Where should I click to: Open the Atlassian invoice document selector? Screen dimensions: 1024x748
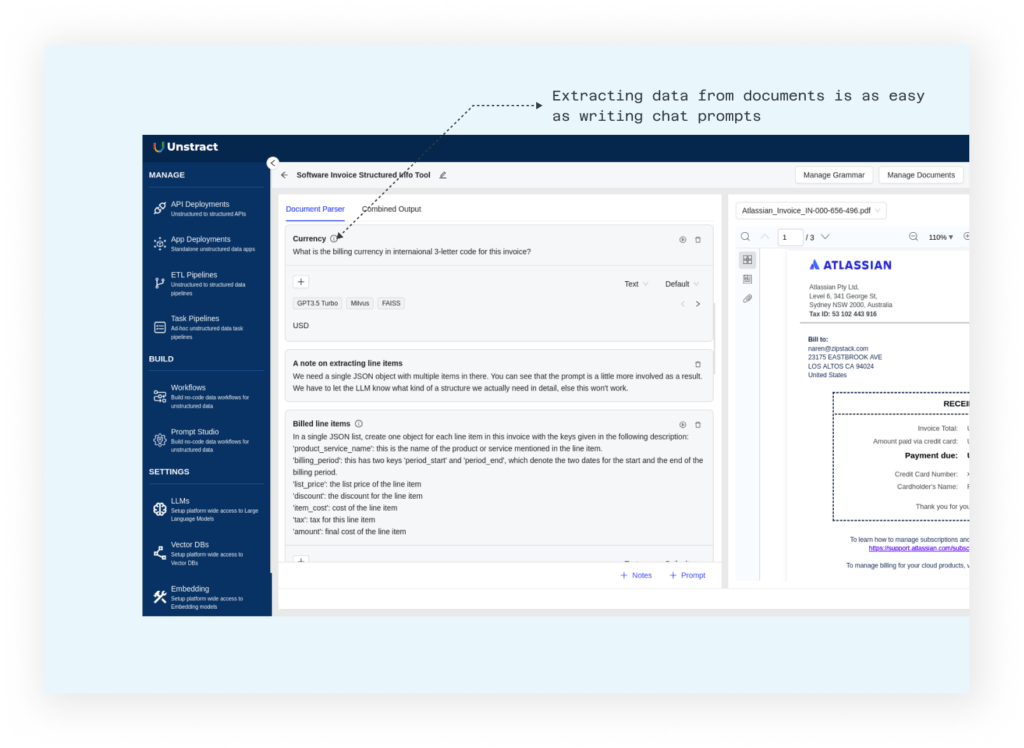[x=811, y=211]
